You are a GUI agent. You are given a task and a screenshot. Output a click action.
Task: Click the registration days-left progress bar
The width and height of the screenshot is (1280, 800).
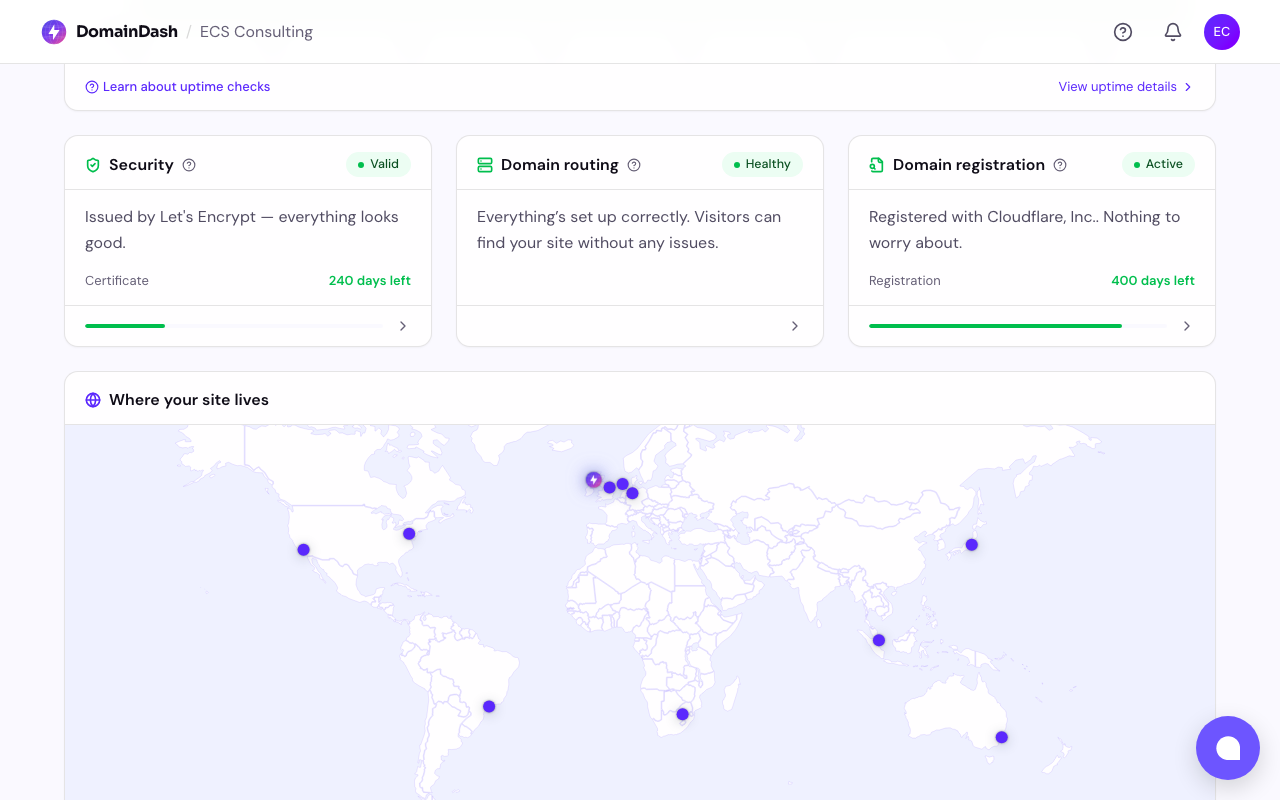(x=1017, y=325)
